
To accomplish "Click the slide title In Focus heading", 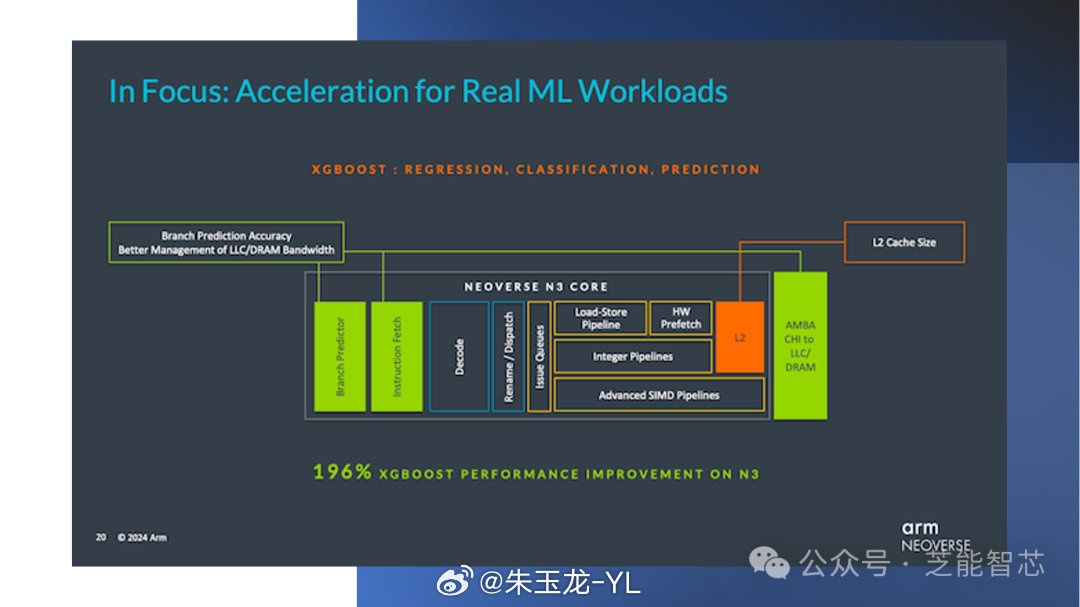I will [x=418, y=92].
